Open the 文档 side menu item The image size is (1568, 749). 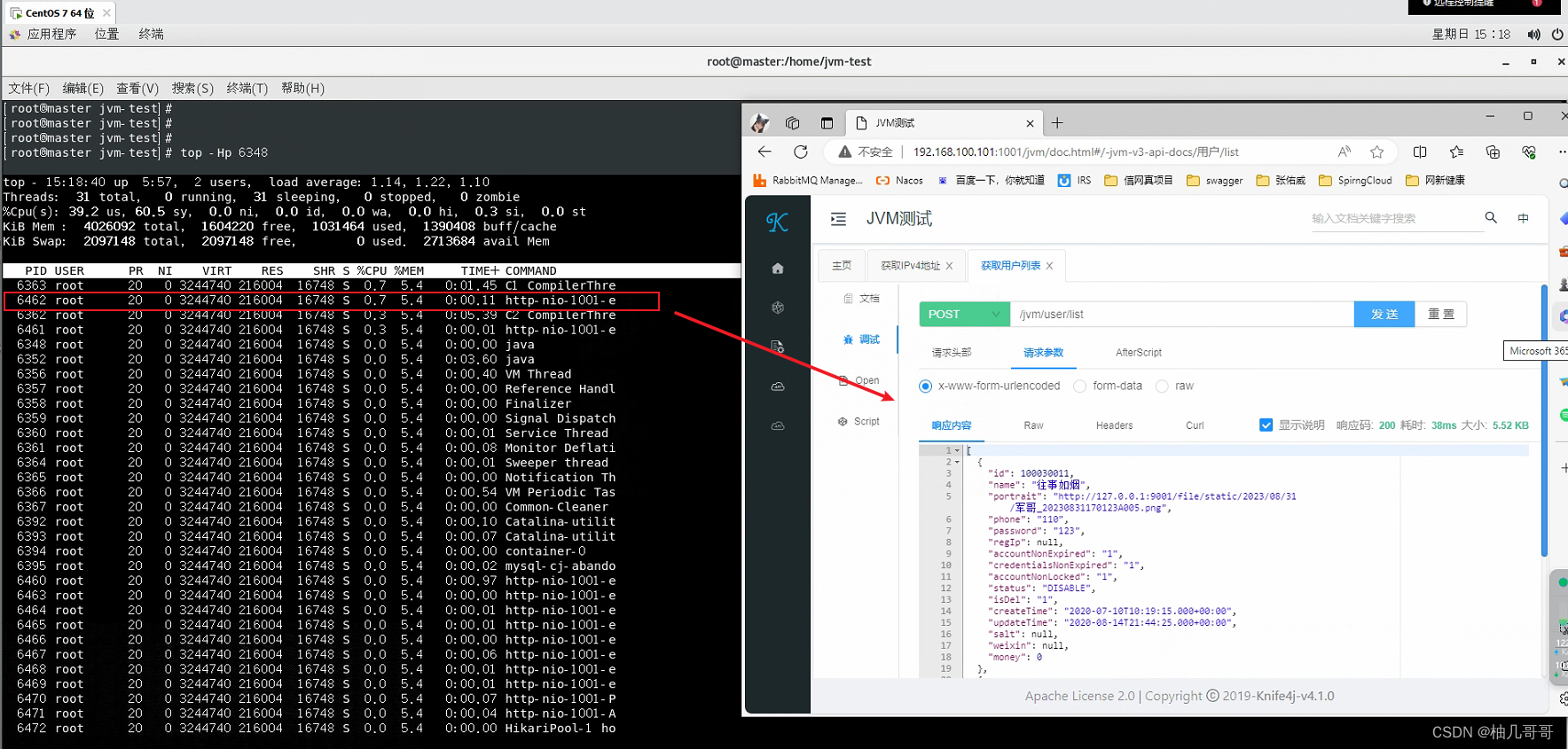861,299
